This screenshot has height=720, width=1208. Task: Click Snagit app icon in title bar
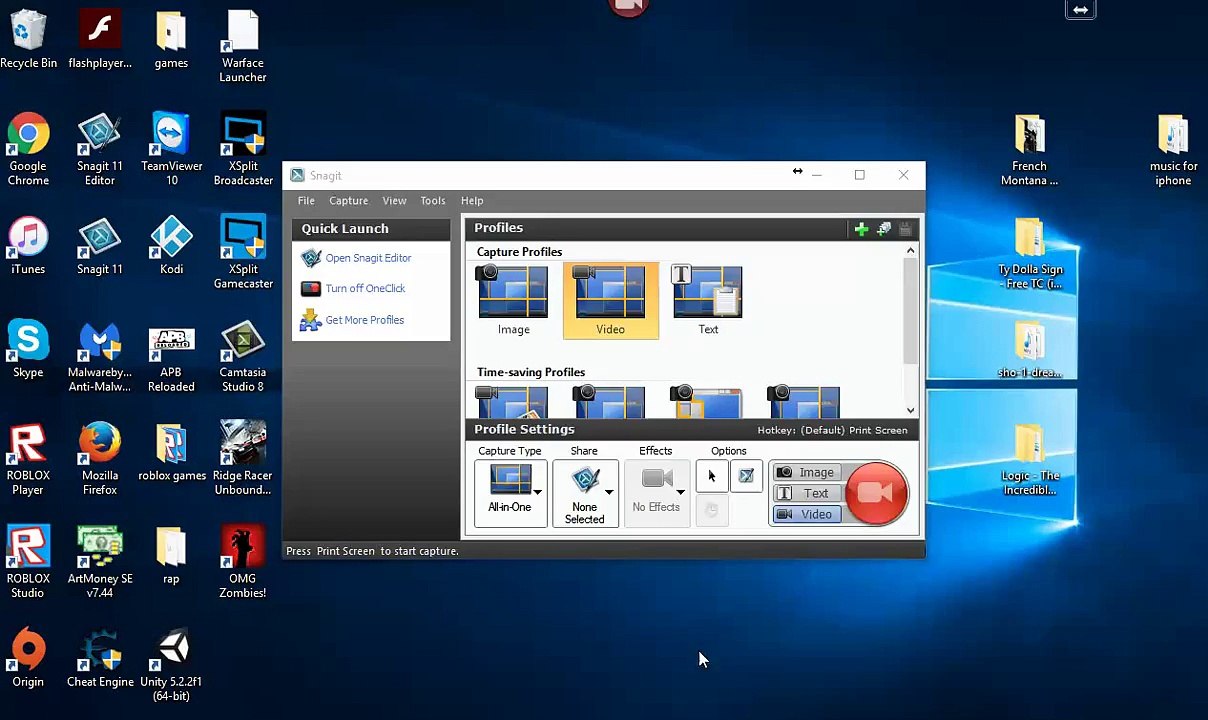(x=298, y=176)
